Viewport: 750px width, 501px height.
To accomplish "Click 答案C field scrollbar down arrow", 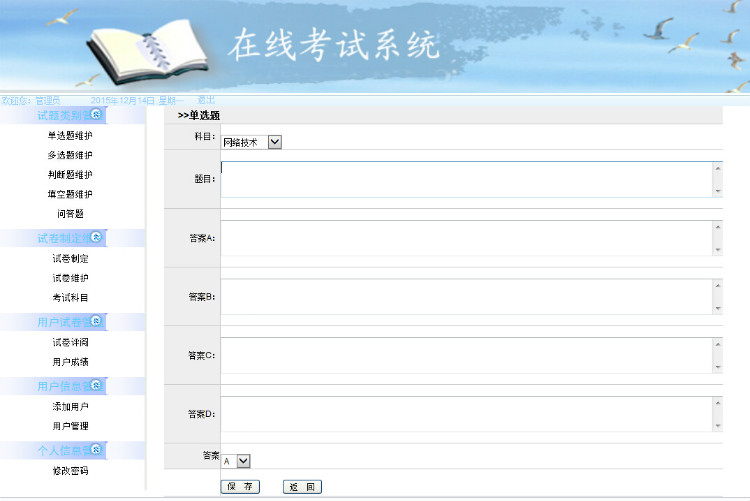I will coord(717,367).
